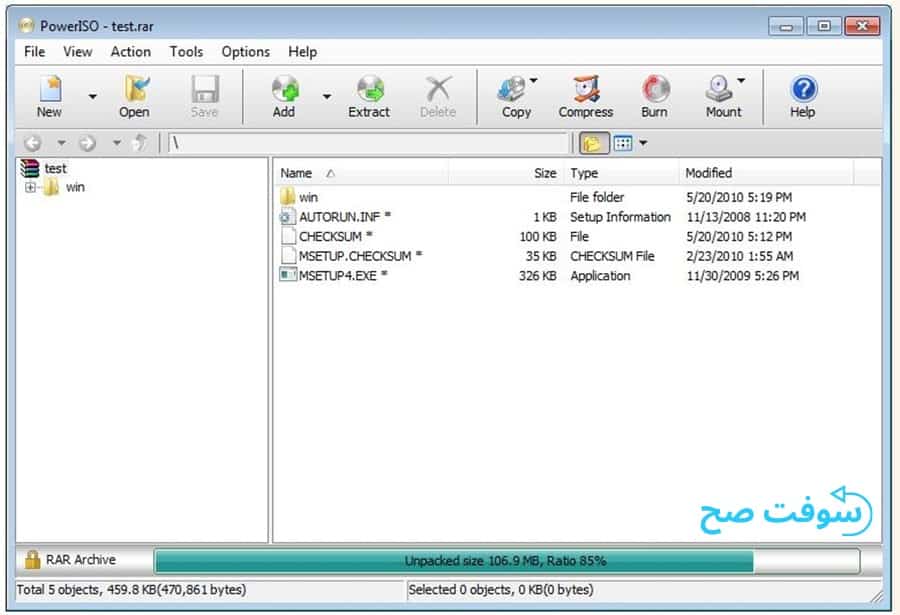Click the CHECKSUM file icon
Screen dimensions: 900x615
coord(288,237)
